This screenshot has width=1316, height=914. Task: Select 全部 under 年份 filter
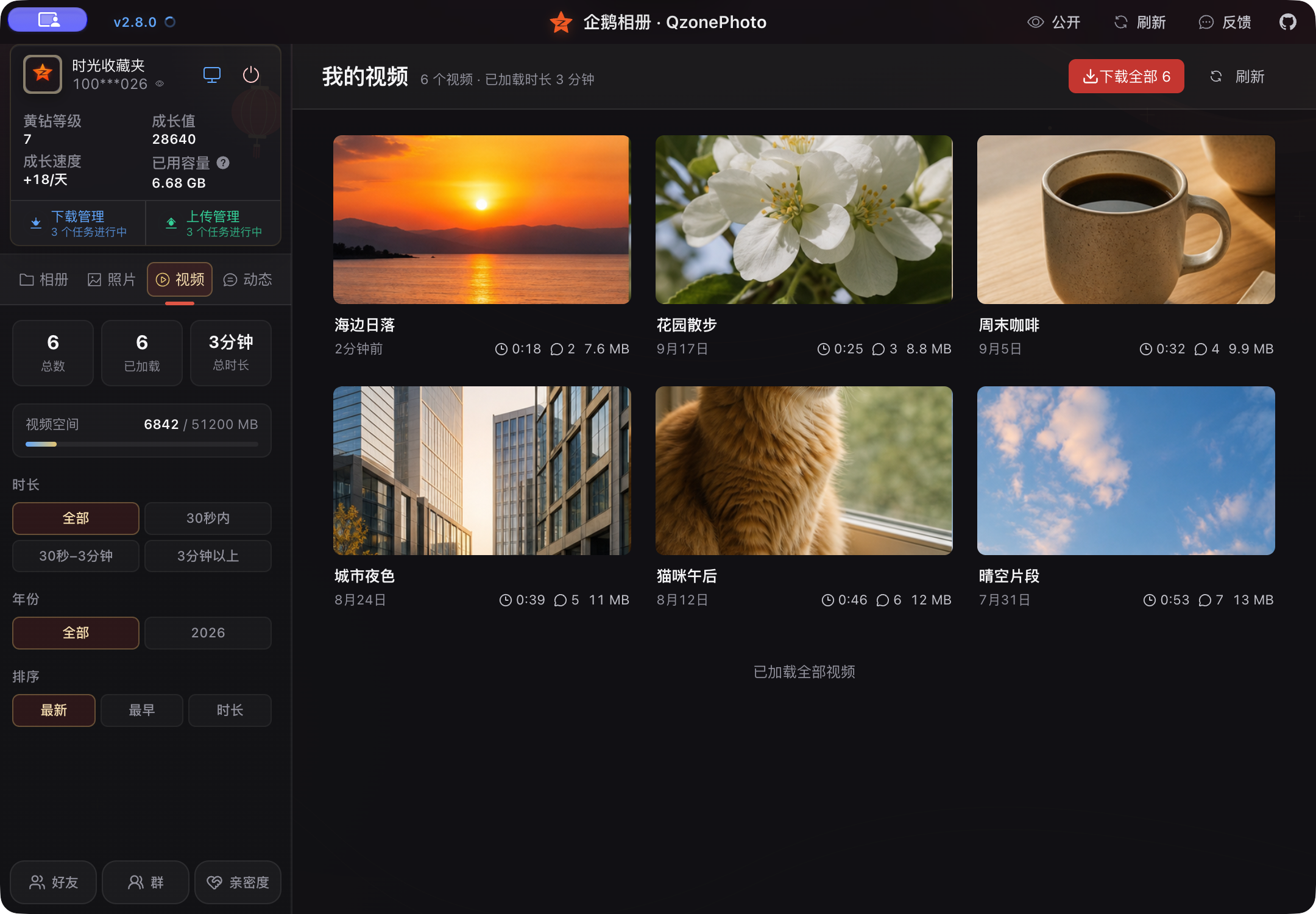76,633
